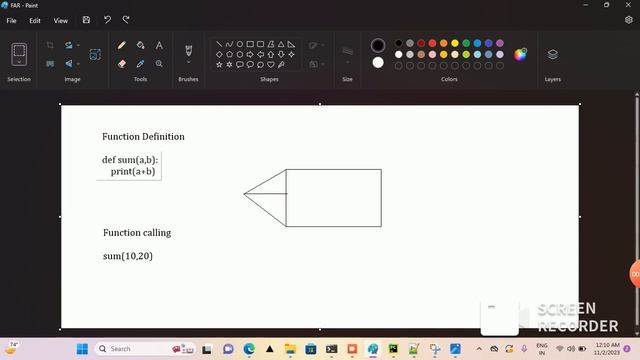Pick the red color swatch

tap(432, 43)
